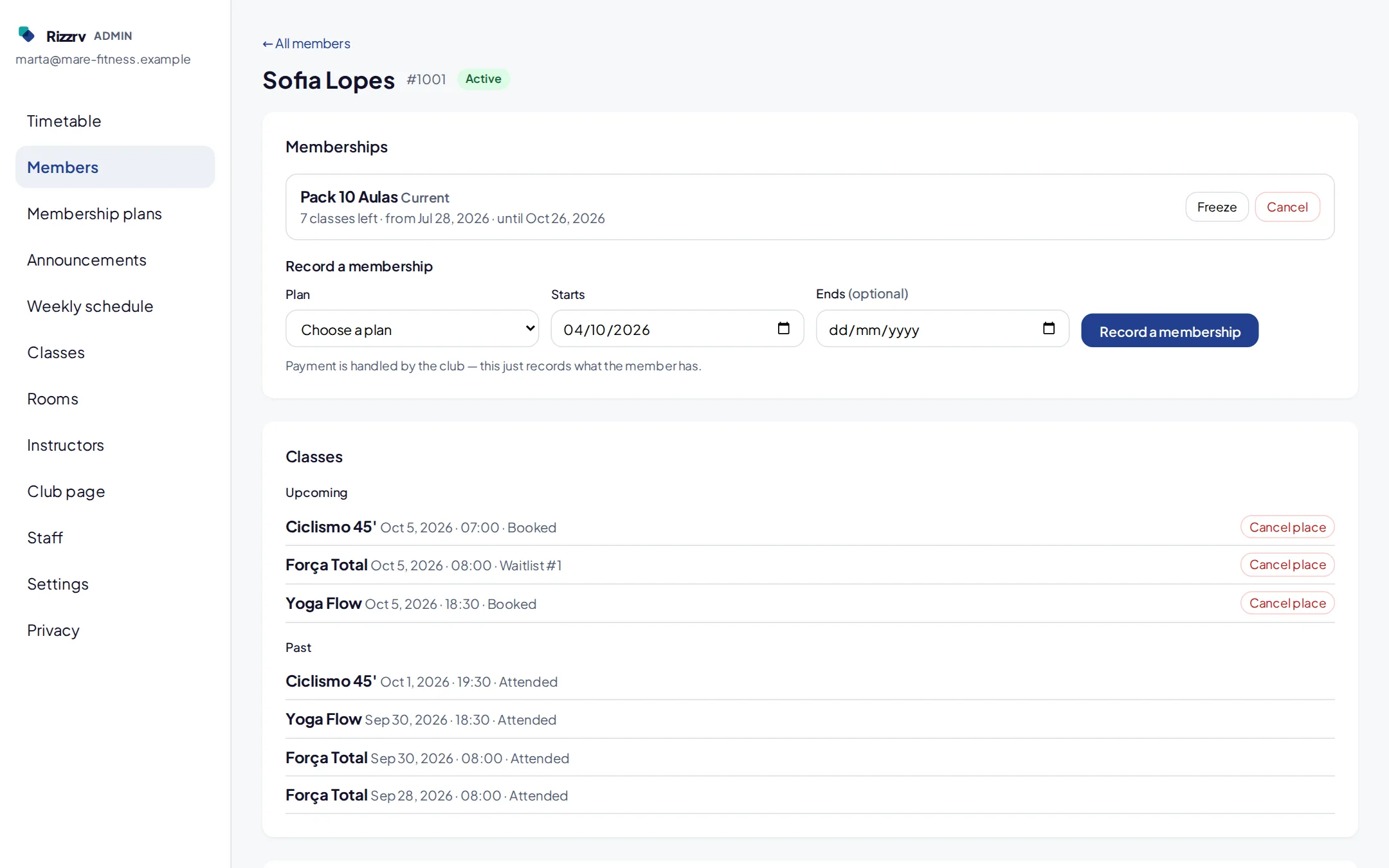This screenshot has height=868, width=1389.
Task: Select past Força Total Sep 30 entry
Action: click(x=810, y=758)
